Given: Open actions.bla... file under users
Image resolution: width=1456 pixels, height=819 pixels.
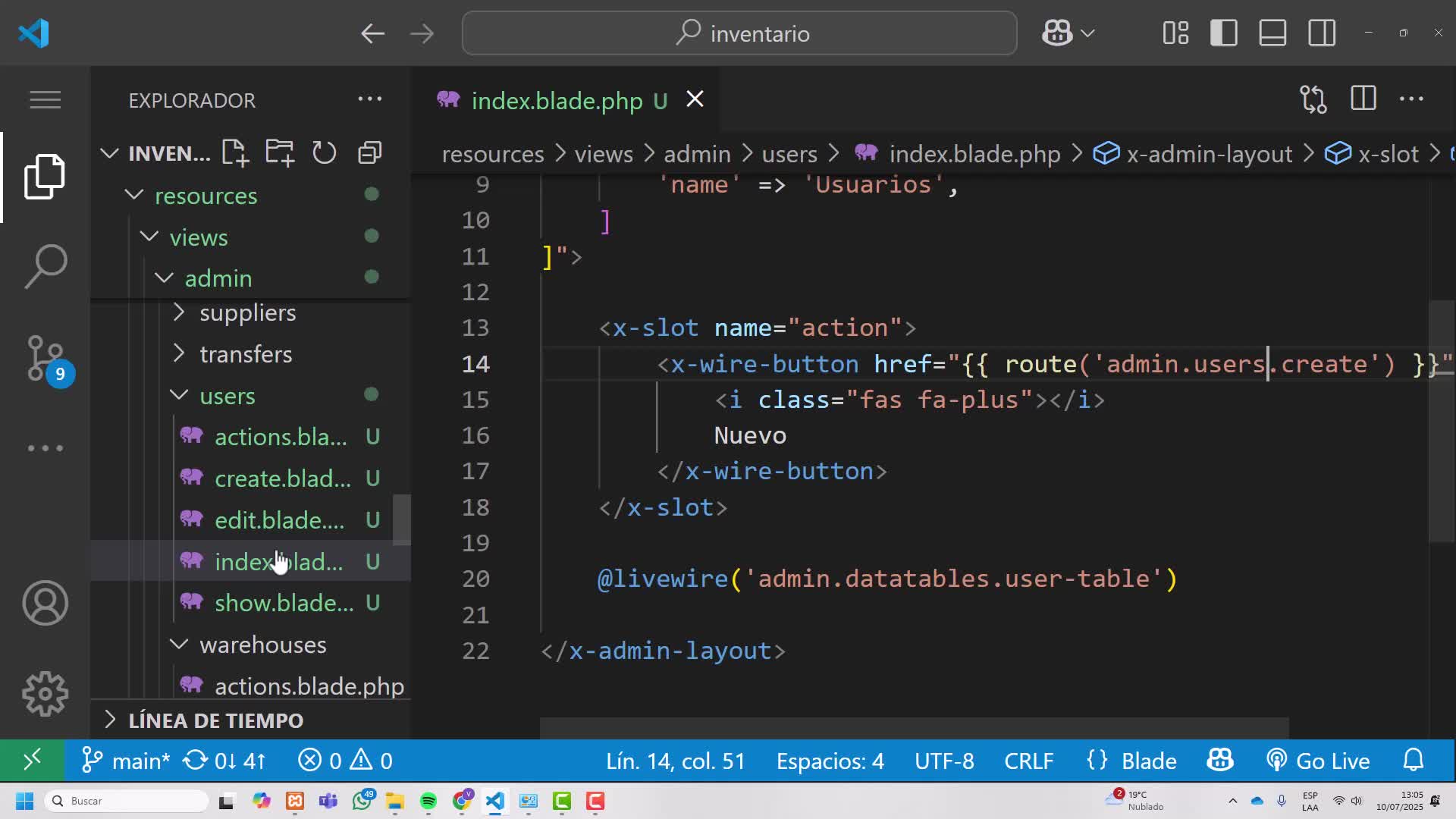Looking at the screenshot, I should click(x=281, y=437).
